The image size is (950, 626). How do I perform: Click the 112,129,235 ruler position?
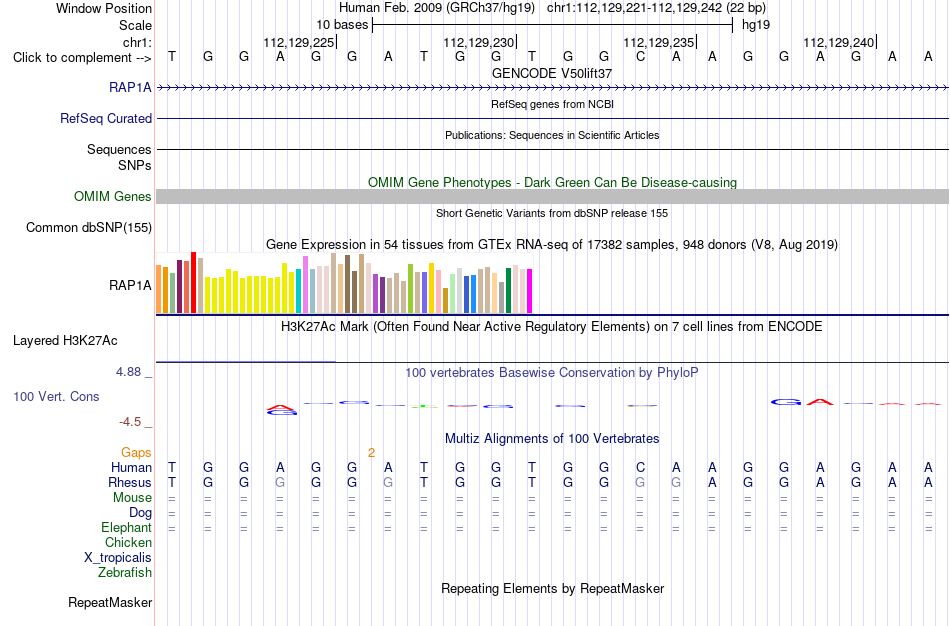point(659,42)
